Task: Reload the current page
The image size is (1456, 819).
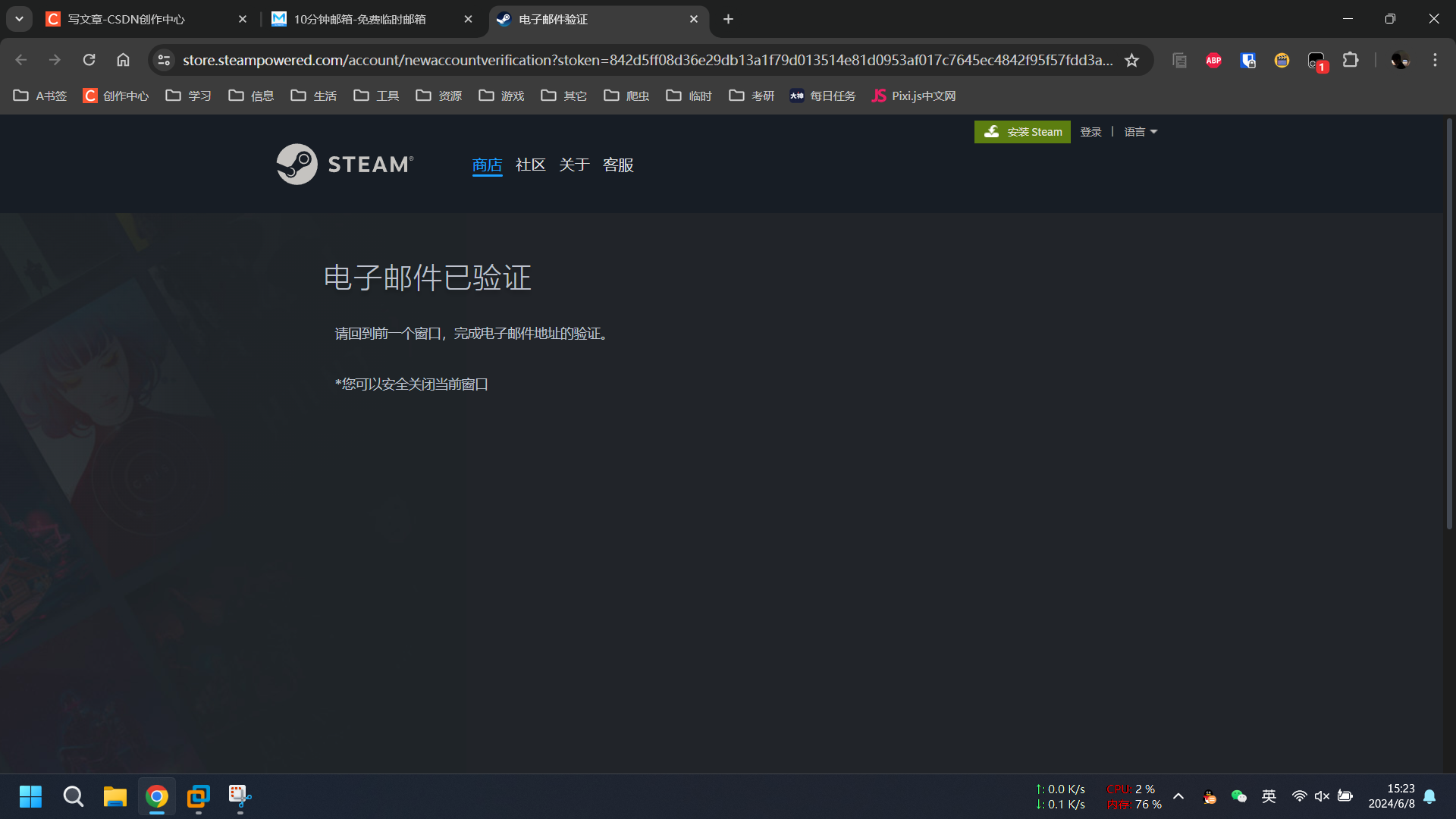Action: (x=89, y=60)
